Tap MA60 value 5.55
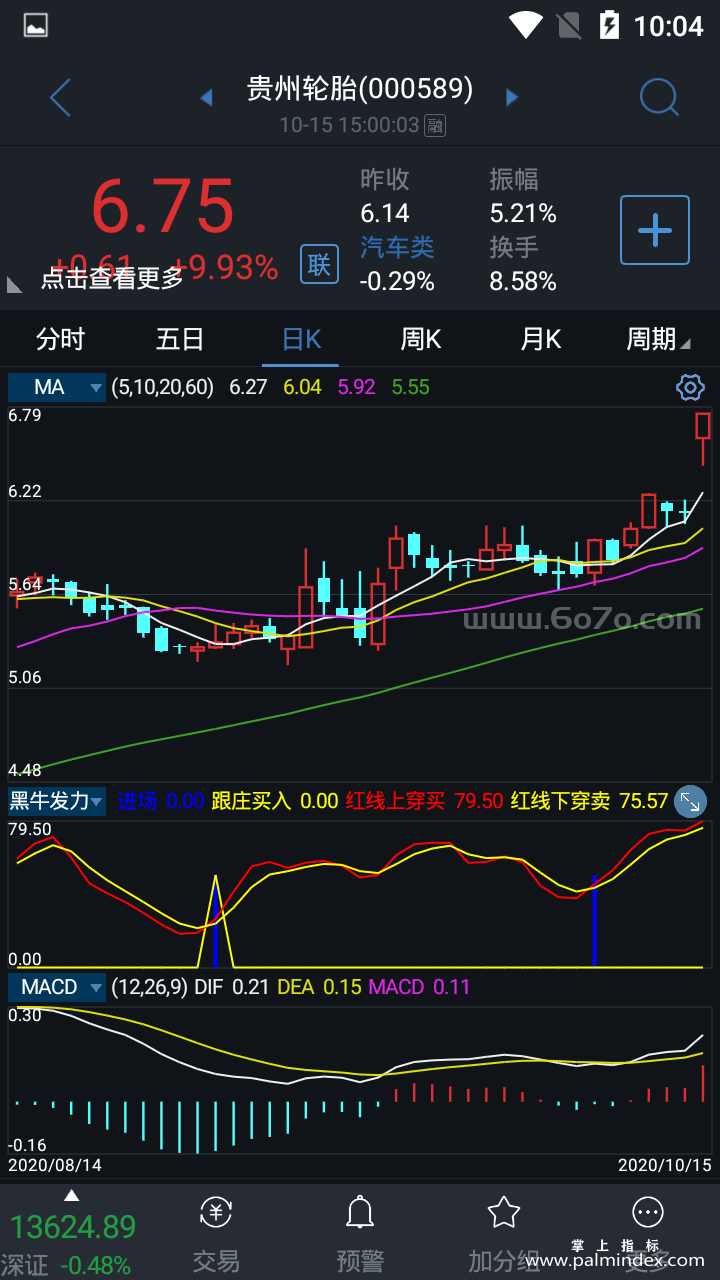The image size is (720, 1280). 411,387
